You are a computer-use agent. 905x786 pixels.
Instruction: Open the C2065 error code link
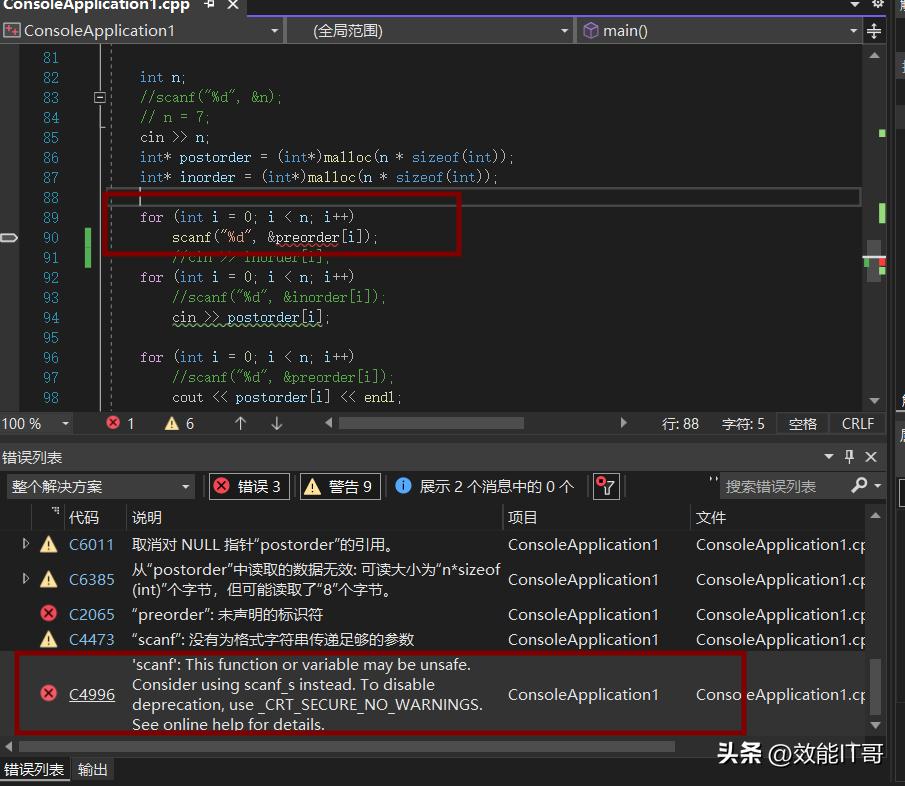click(x=91, y=615)
